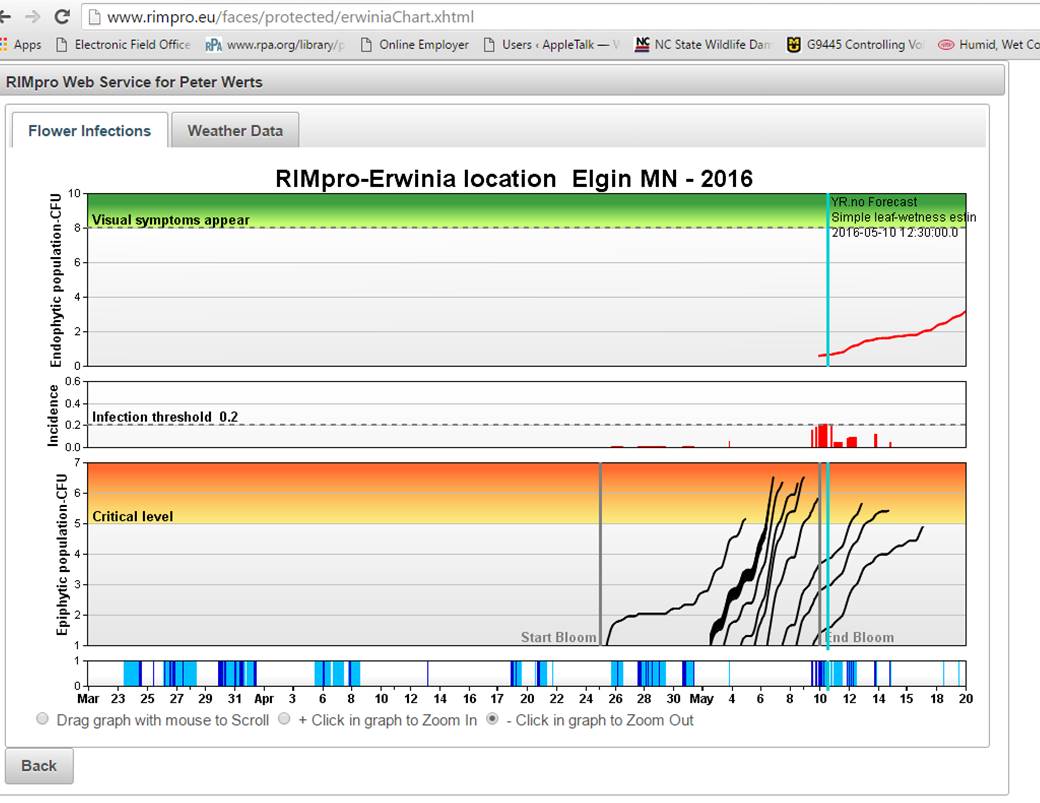The width and height of the screenshot is (1040, 803).
Task: Switch to the Weather Data tab
Action: [235, 131]
